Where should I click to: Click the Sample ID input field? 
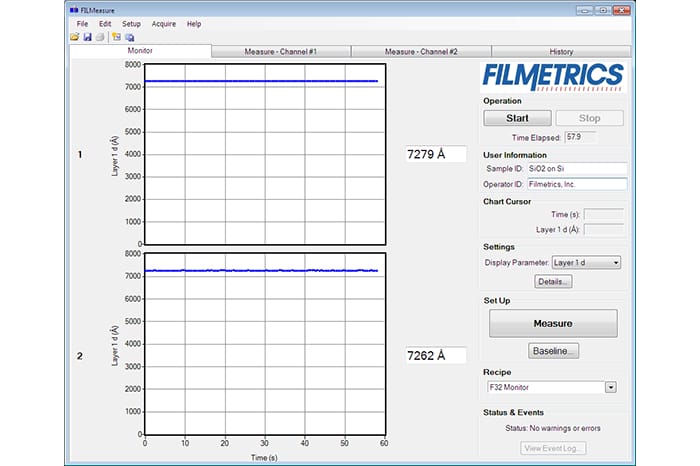pyautogui.click(x=577, y=169)
